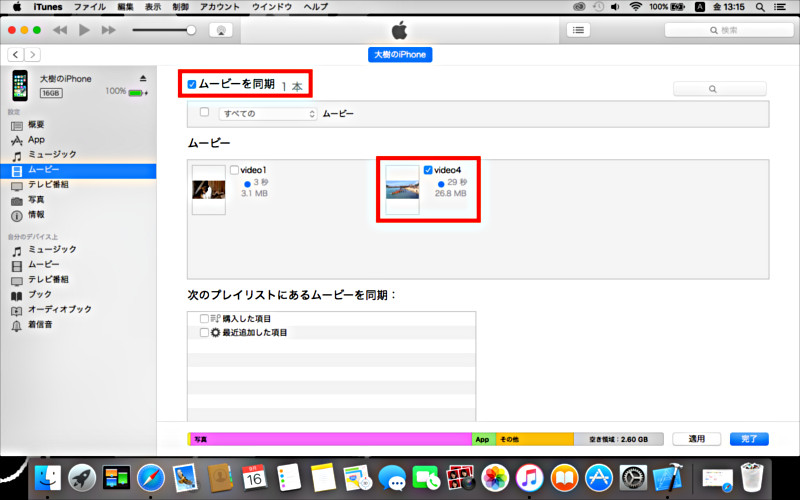Image resolution: width=800 pixels, height=500 pixels.
Task: Click the video4 thumbnail
Action: pyautogui.click(x=403, y=190)
